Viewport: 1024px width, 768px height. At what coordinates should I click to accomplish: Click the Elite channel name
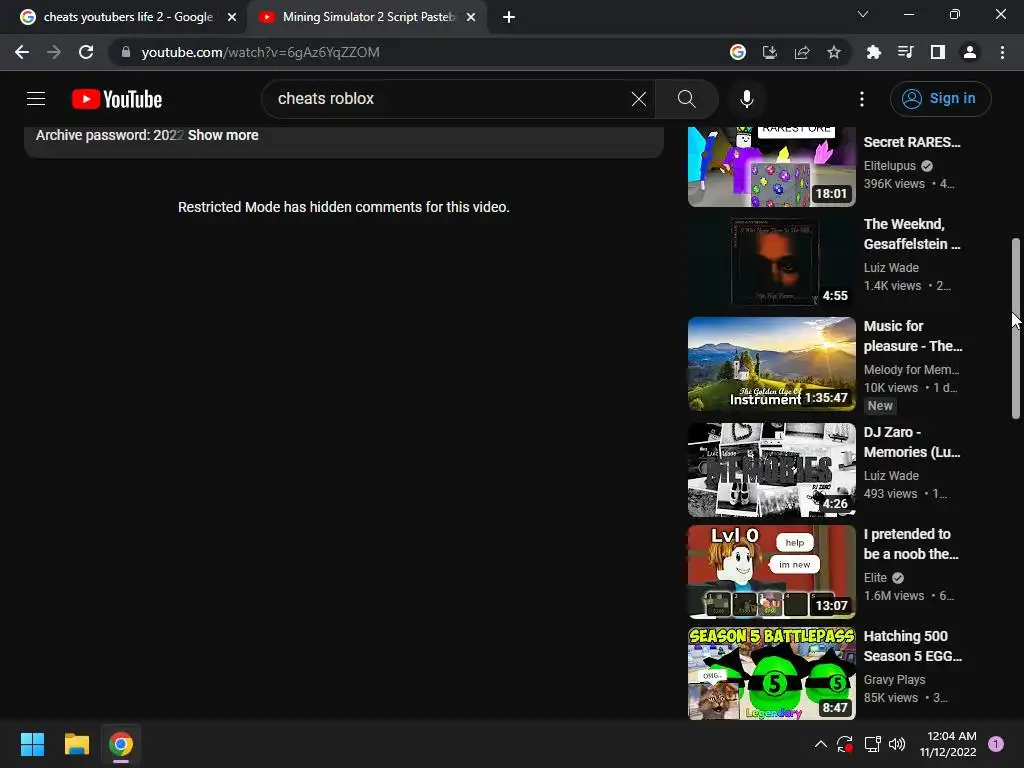tap(875, 578)
